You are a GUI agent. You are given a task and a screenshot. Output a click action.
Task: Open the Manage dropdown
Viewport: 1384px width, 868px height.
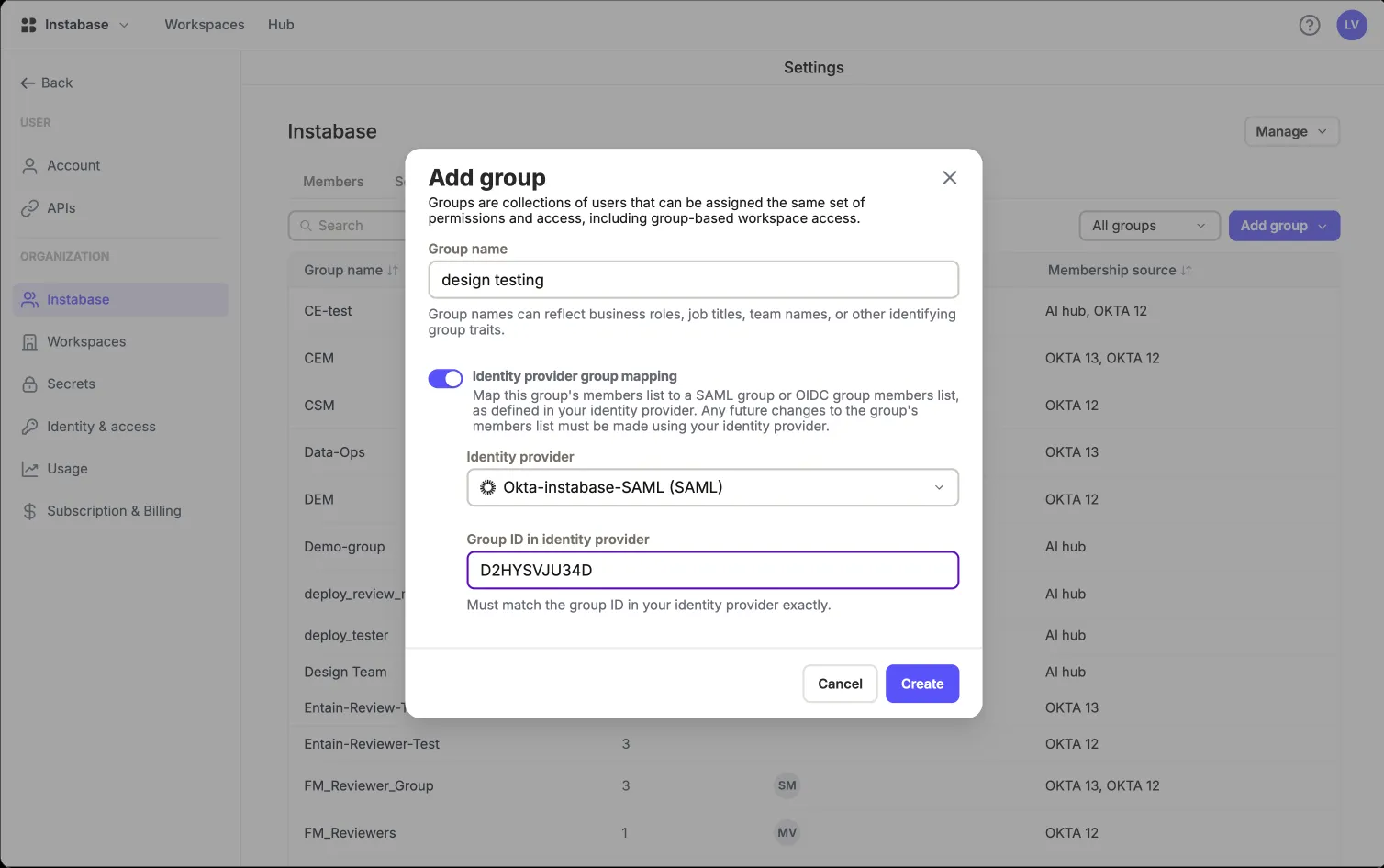tap(1291, 131)
